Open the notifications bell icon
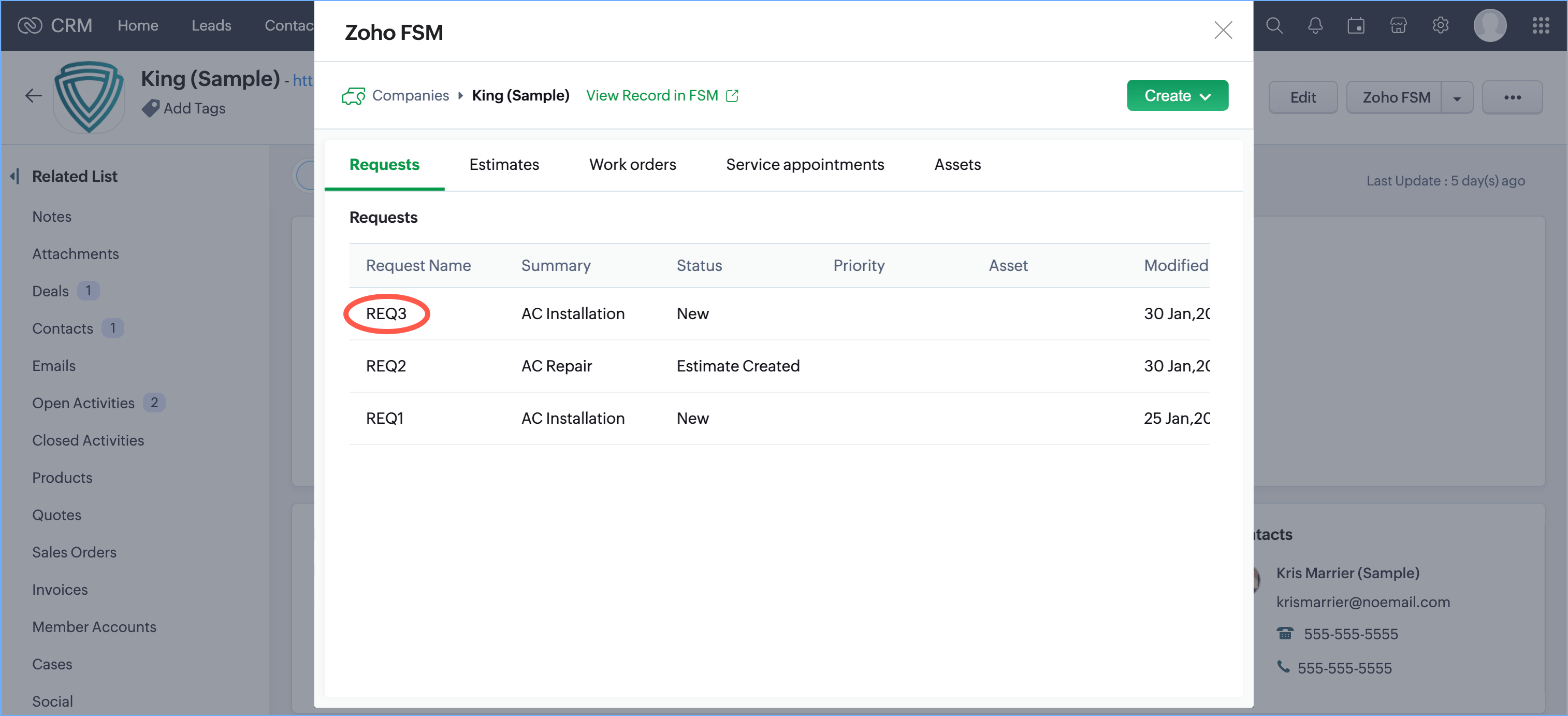Viewport: 1568px width, 716px height. click(1315, 25)
